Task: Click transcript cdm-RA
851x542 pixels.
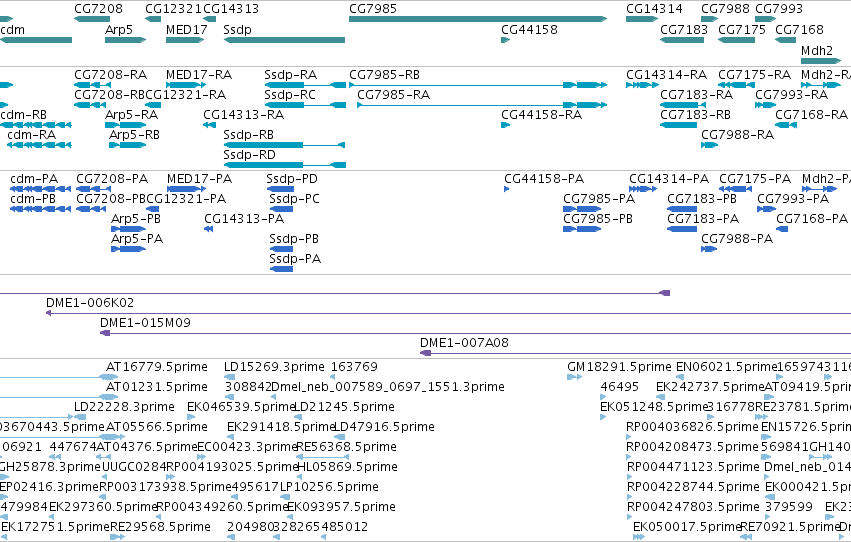Action: [39, 145]
